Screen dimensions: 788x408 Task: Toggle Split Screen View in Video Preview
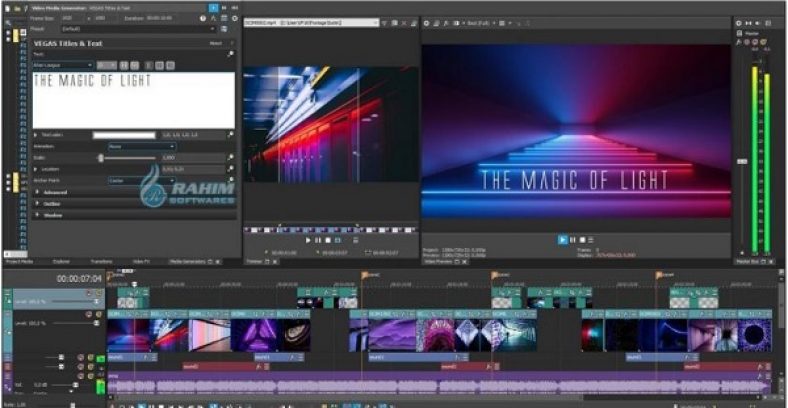(x=456, y=23)
